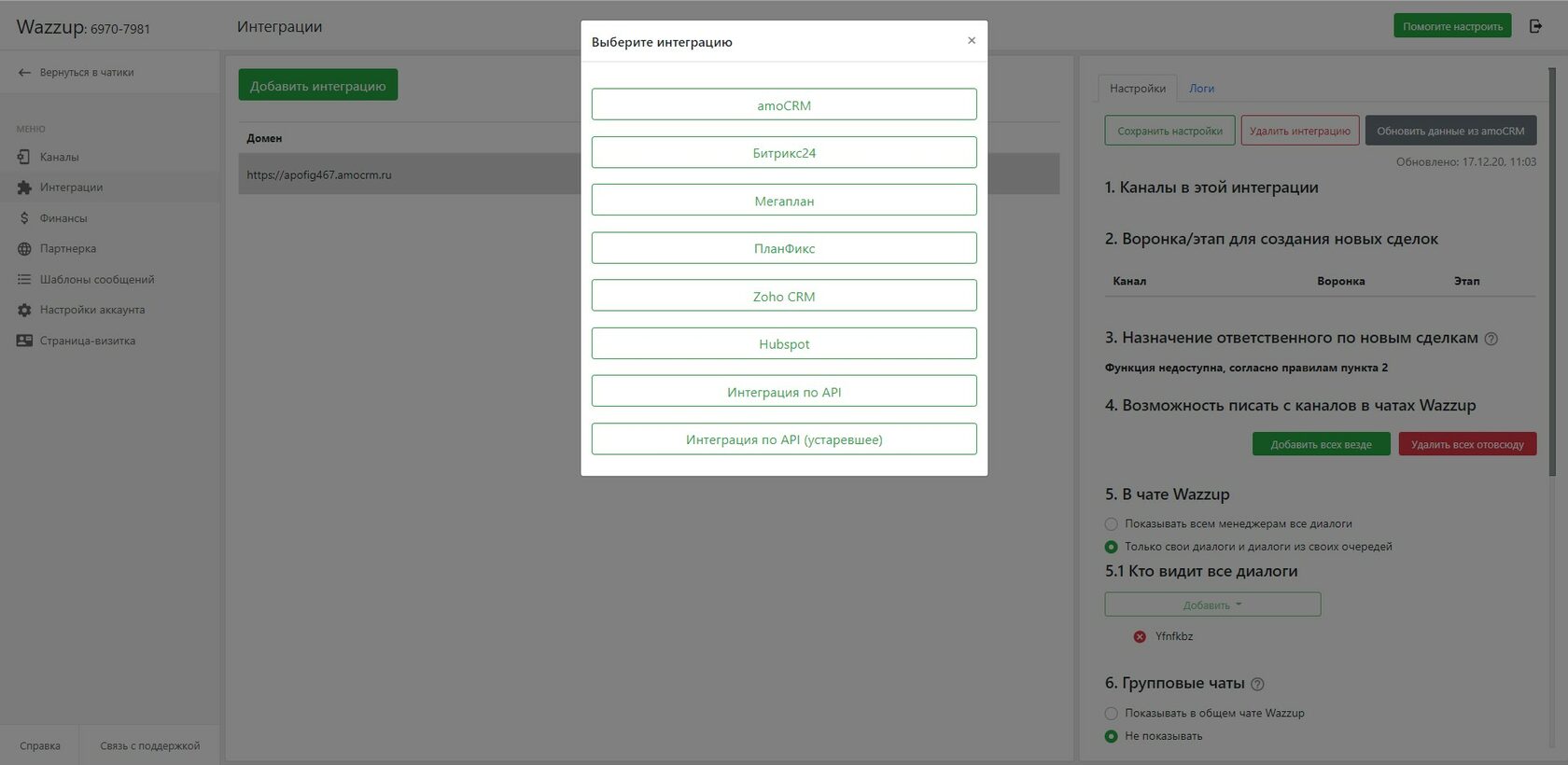Click Добавить всех везде button

click(x=1321, y=444)
